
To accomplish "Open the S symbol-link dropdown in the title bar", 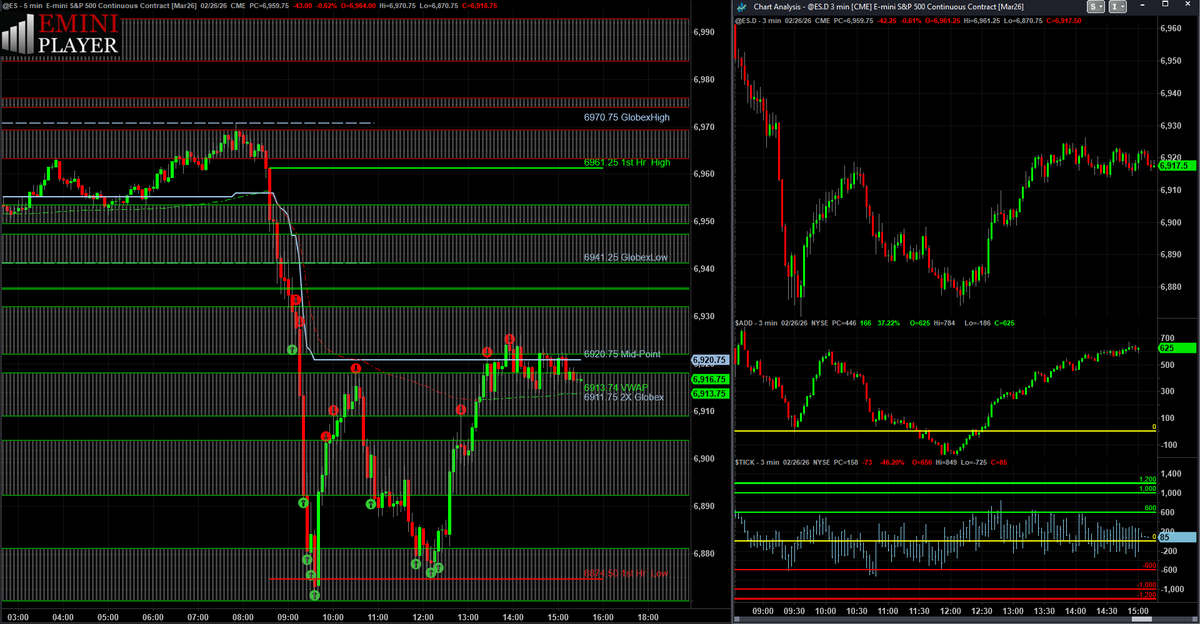I will tap(1097, 7).
